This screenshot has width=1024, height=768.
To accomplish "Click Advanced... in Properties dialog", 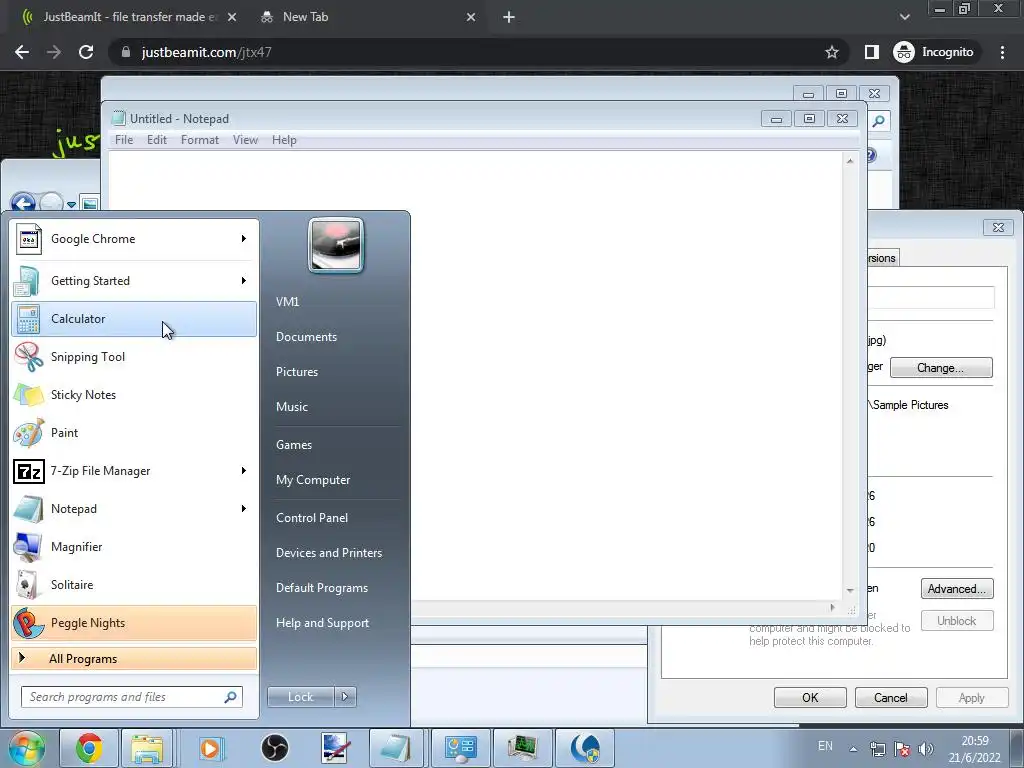I will [957, 588].
